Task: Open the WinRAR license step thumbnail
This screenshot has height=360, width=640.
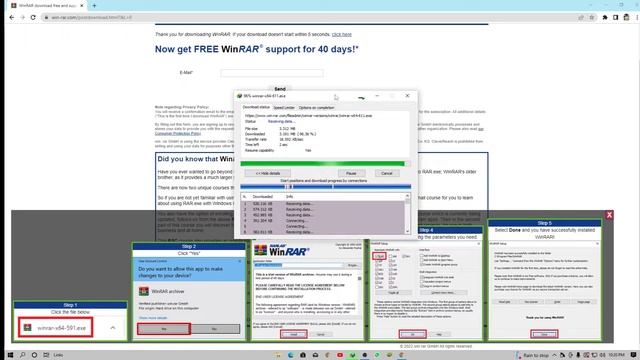Action: click(307, 291)
